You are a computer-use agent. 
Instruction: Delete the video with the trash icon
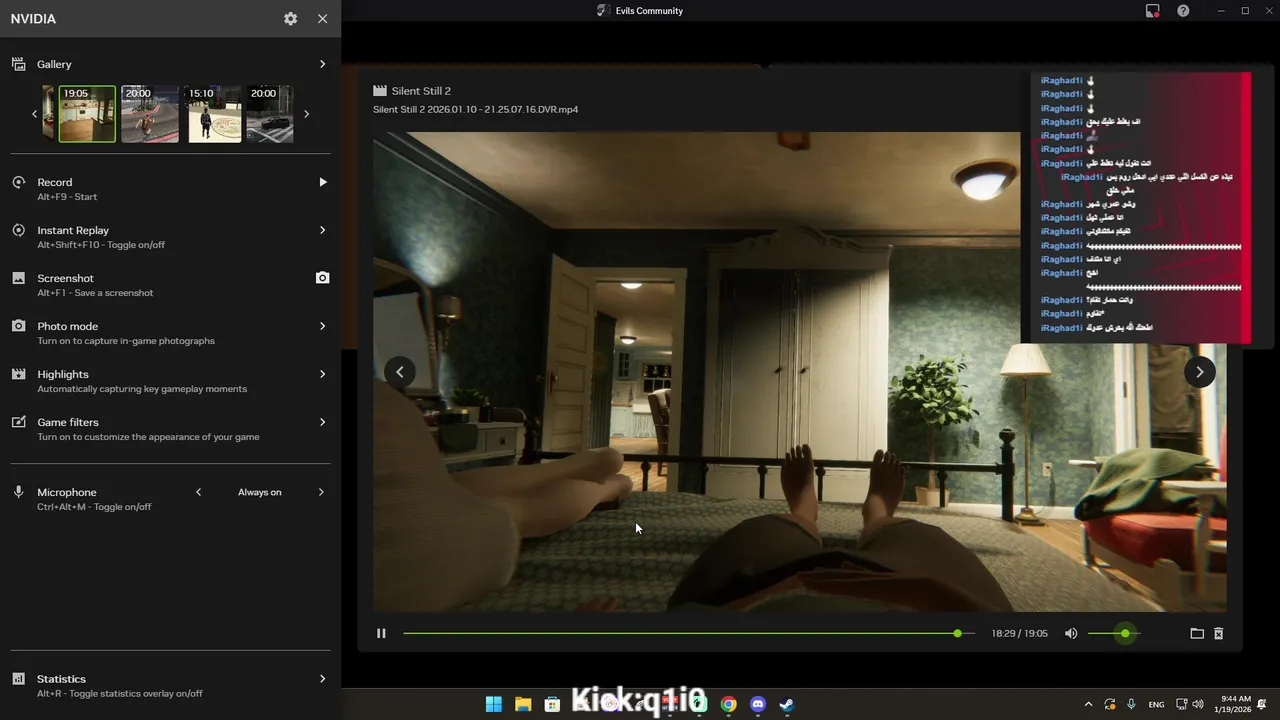coord(1218,633)
